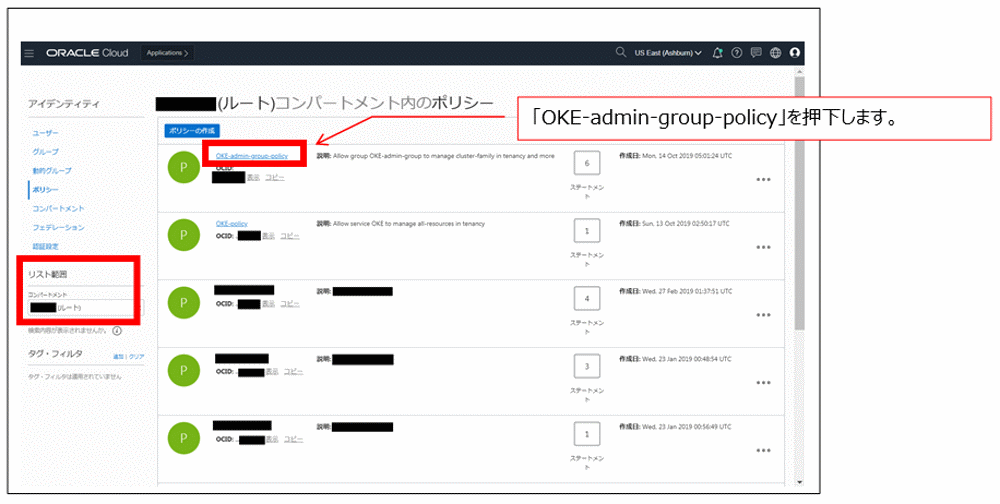This screenshot has height=504, width=1000.
Task: Click the info icon beside the search-help text
Action: (x=117, y=330)
